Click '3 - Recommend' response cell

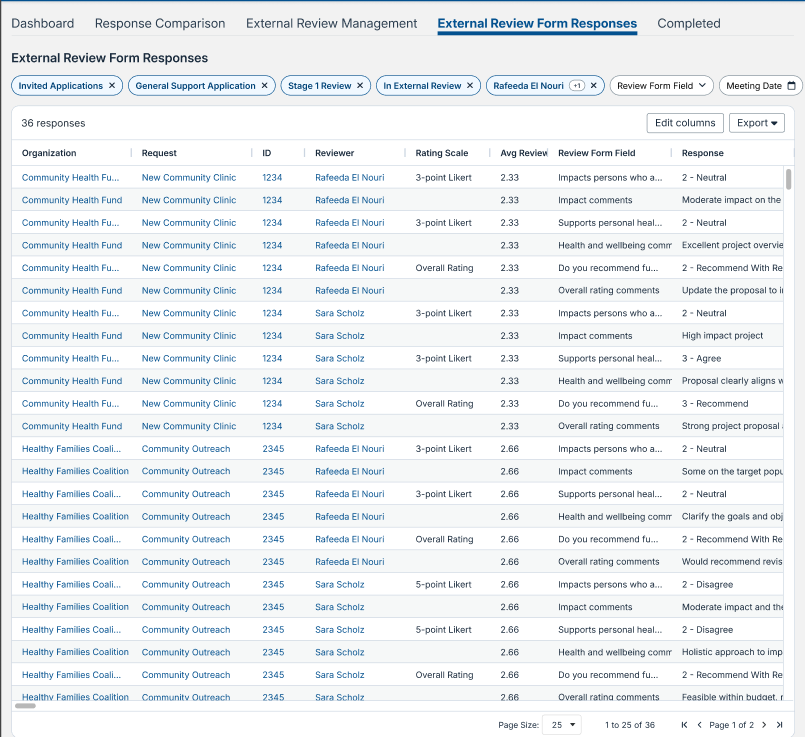point(715,403)
